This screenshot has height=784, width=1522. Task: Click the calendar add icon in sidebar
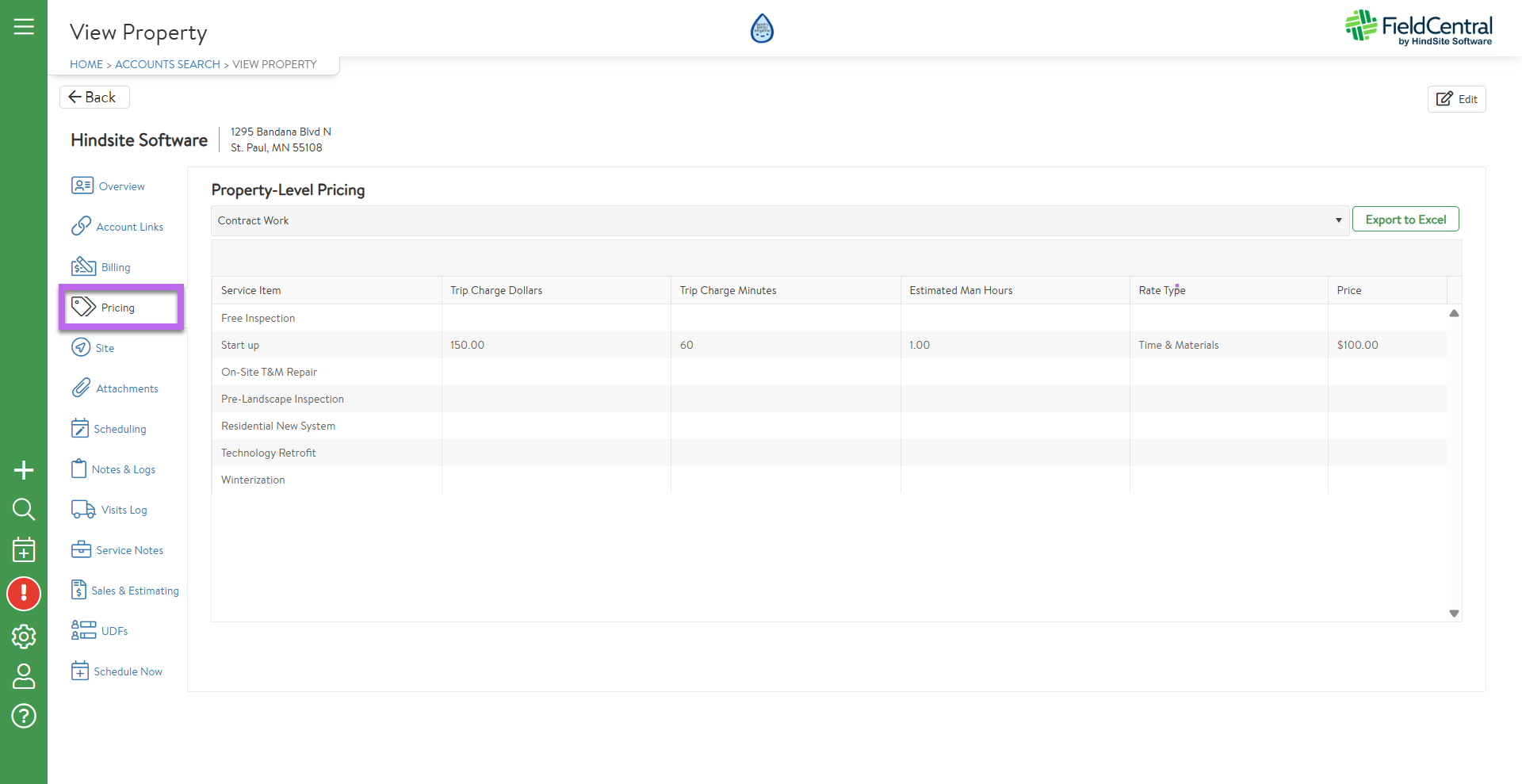[x=24, y=549]
